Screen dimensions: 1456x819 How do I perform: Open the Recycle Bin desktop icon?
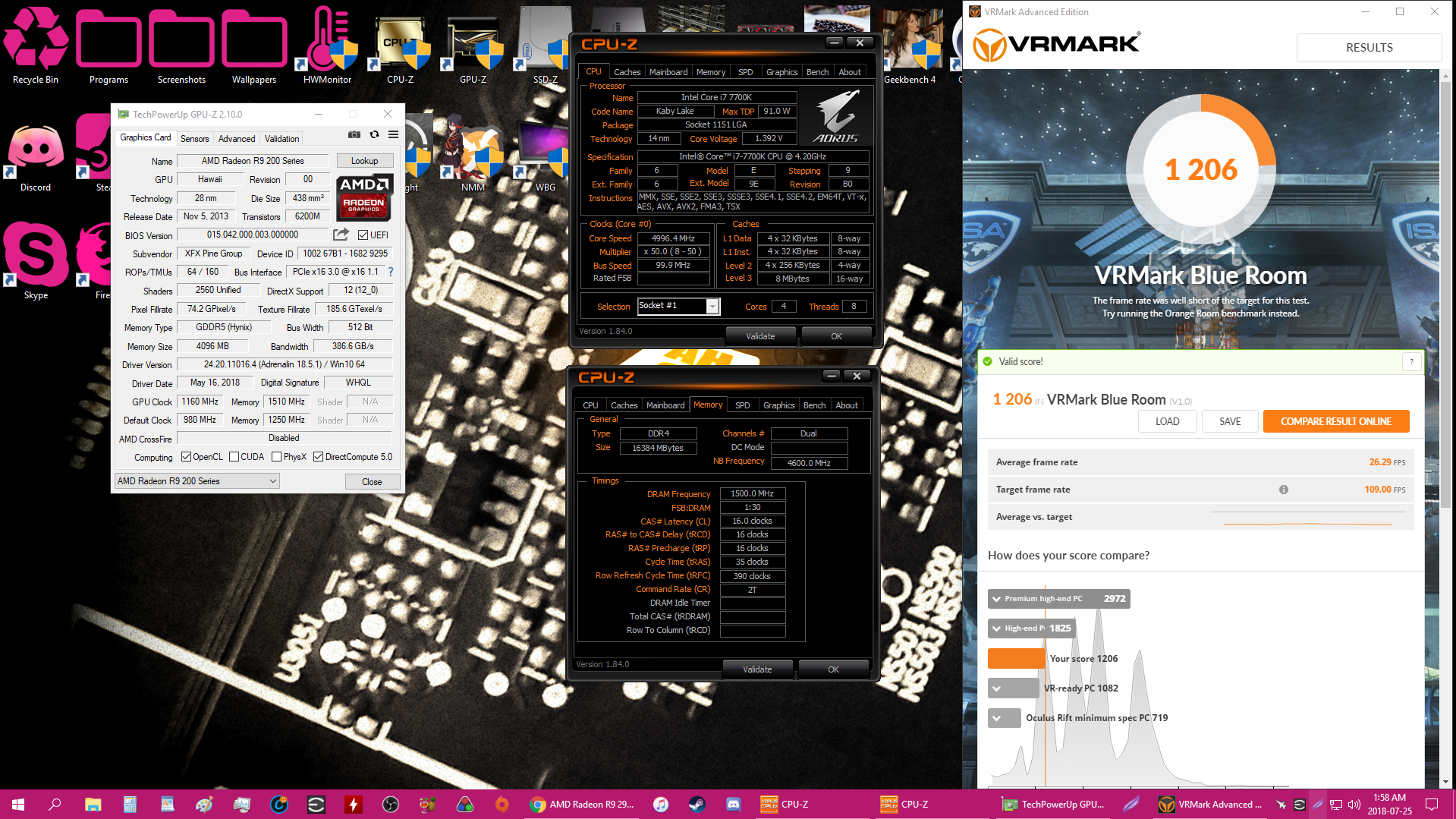click(x=36, y=46)
